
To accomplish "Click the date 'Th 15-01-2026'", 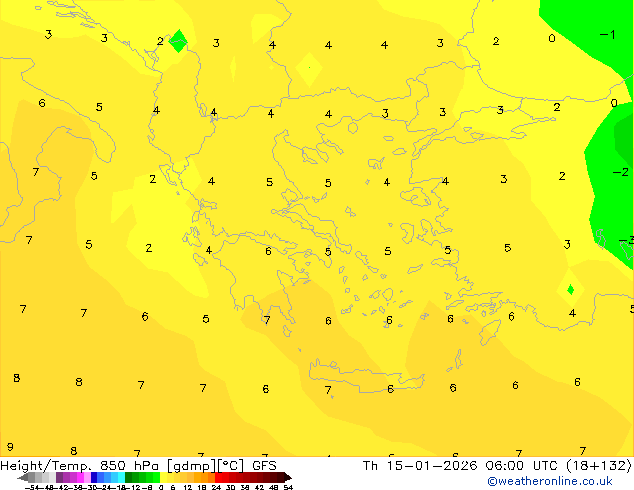I will tap(420, 466).
